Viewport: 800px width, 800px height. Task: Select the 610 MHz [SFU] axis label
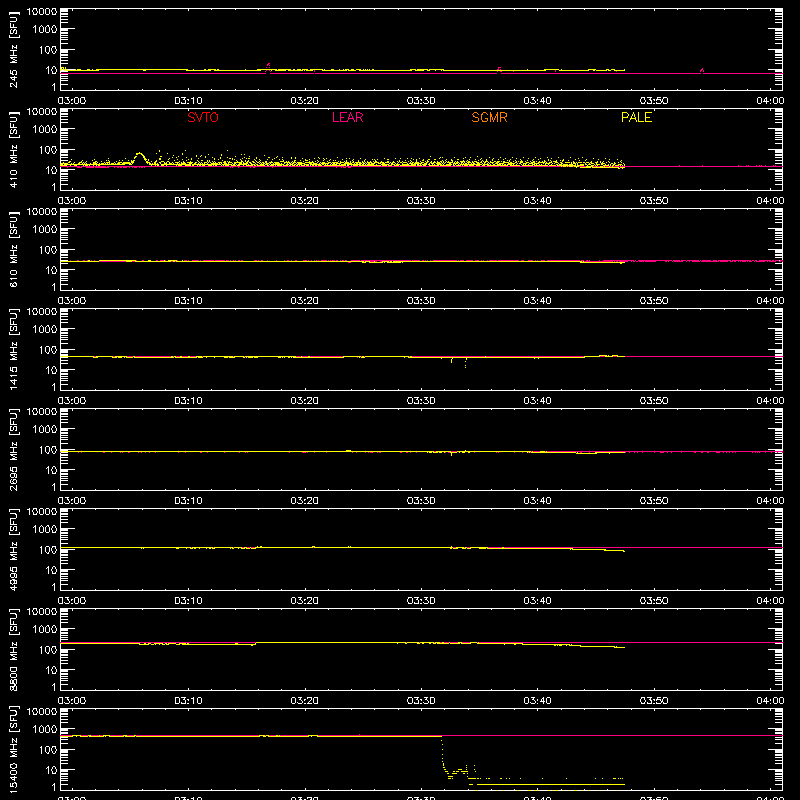13,249
